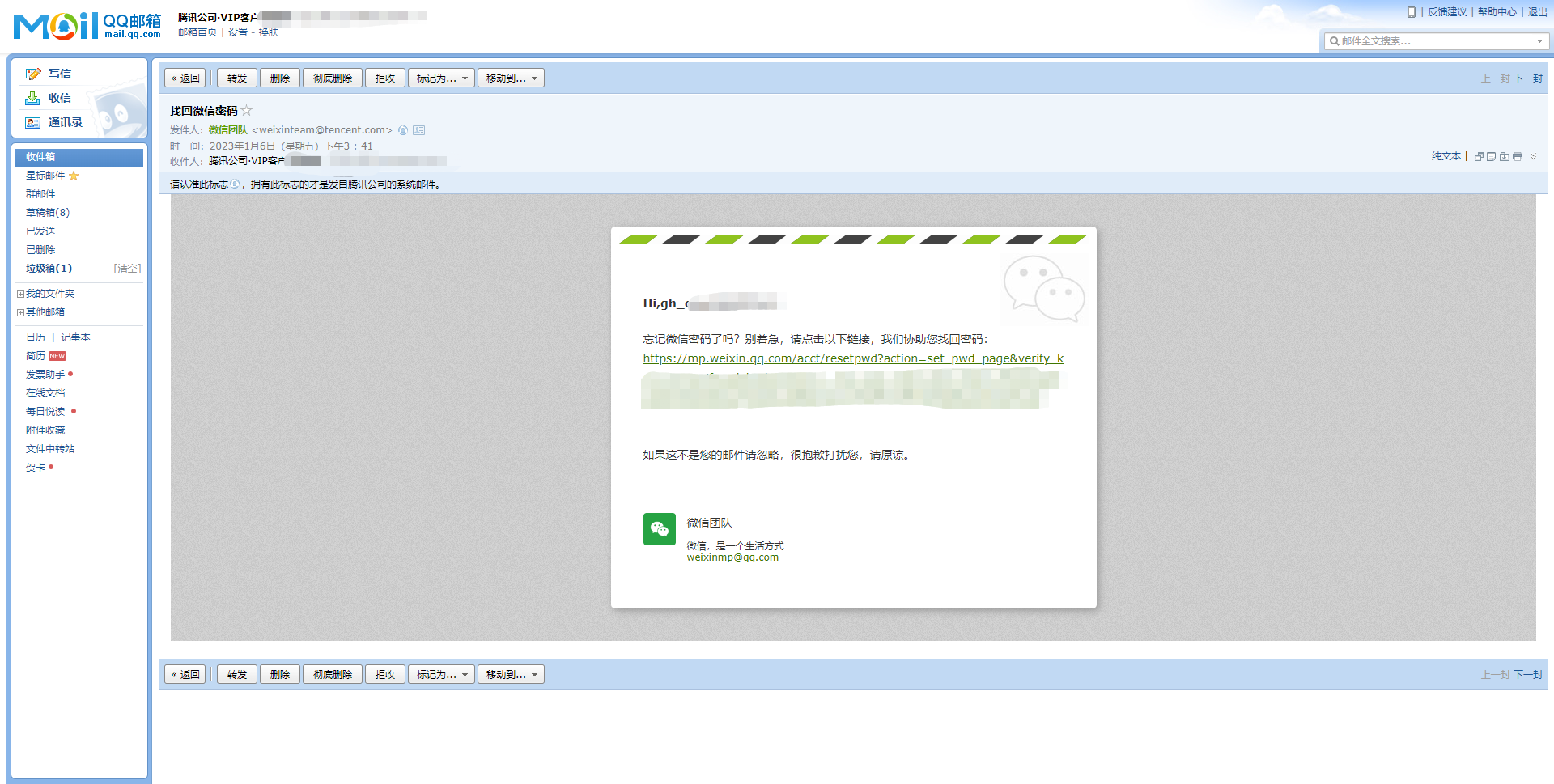Click 转发 forward button in top toolbar
Screen dimensions: 1554x784
(237, 78)
